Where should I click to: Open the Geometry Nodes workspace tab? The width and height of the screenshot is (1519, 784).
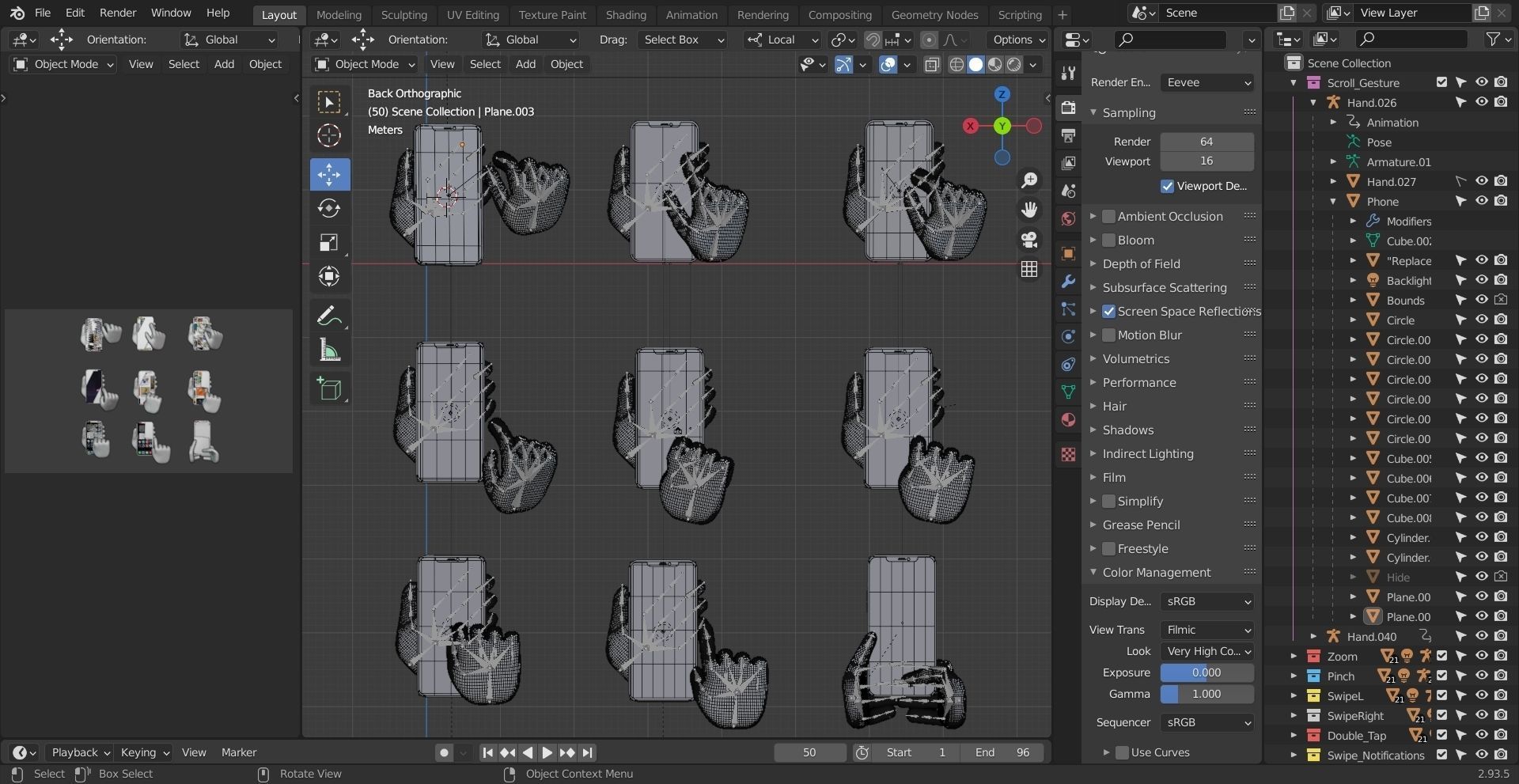pos(934,14)
